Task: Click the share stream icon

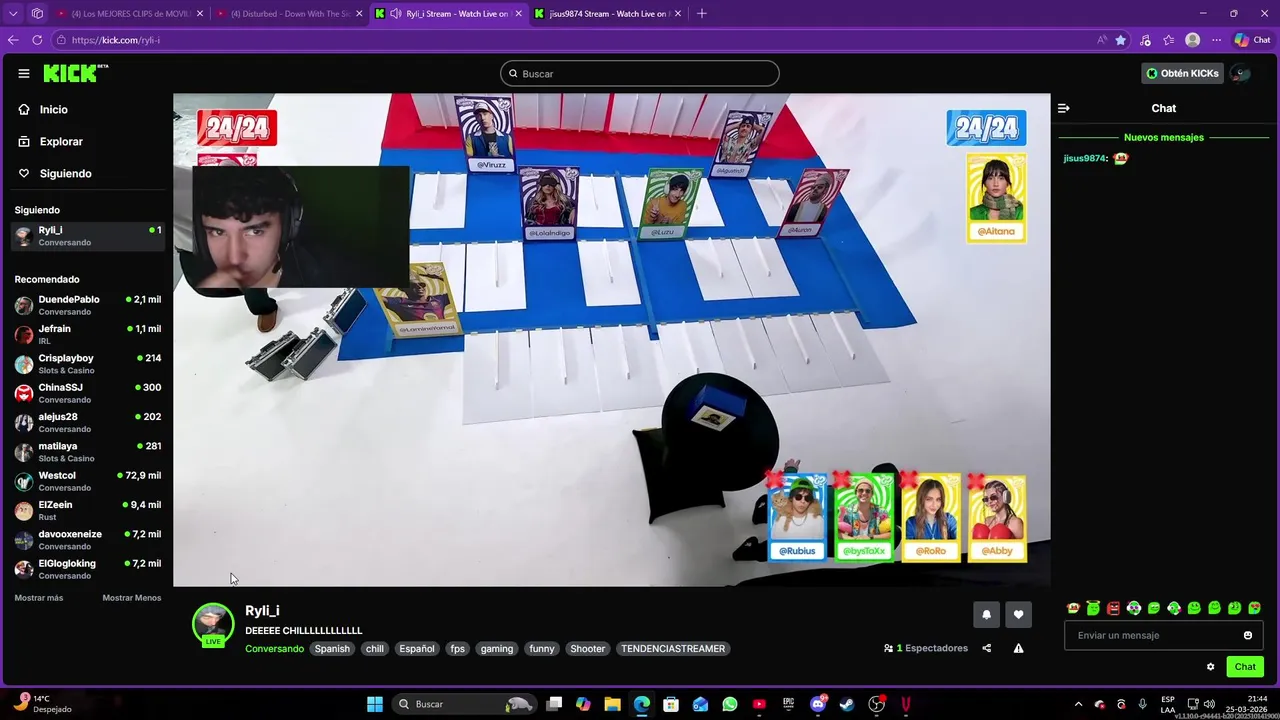Action: (986, 648)
